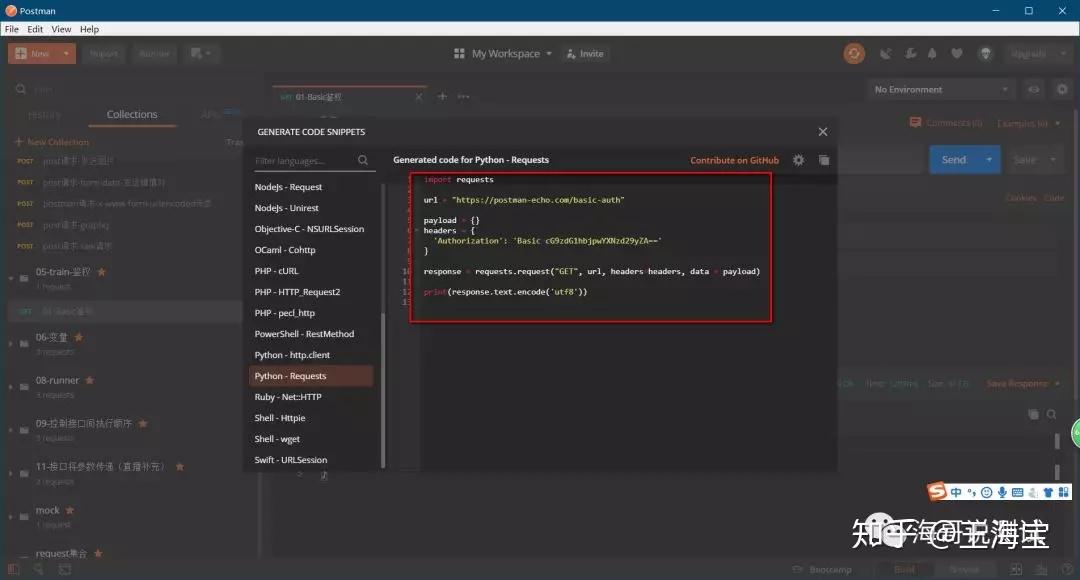The height and width of the screenshot is (580, 1080).
Task: Open the New button dropdown arrow
Action: click(66, 54)
